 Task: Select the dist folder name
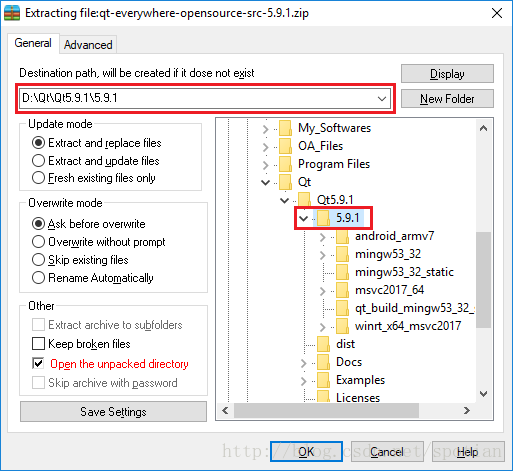click(x=345, y=344)
